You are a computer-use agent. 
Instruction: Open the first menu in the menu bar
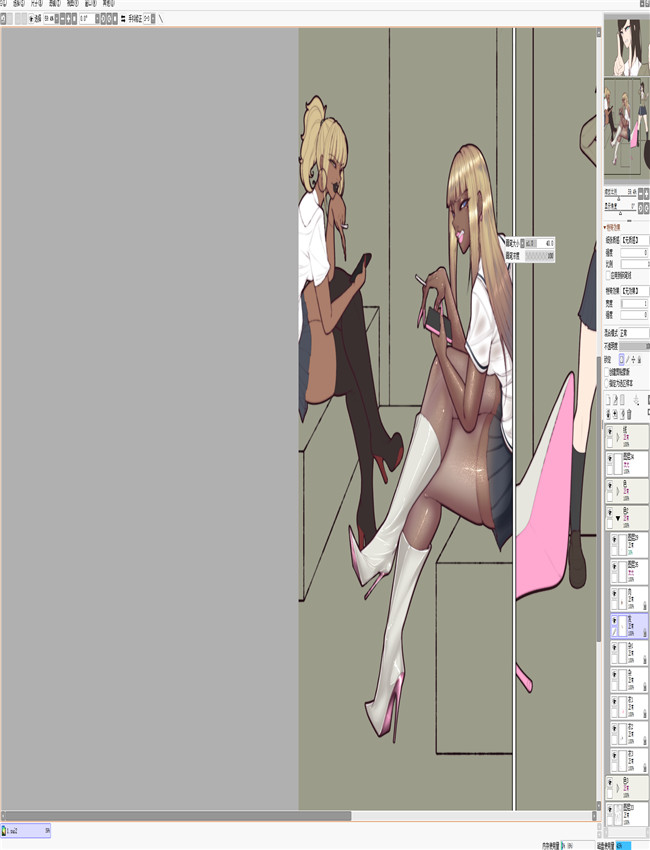pyautogui.click(x=4, y=3)
